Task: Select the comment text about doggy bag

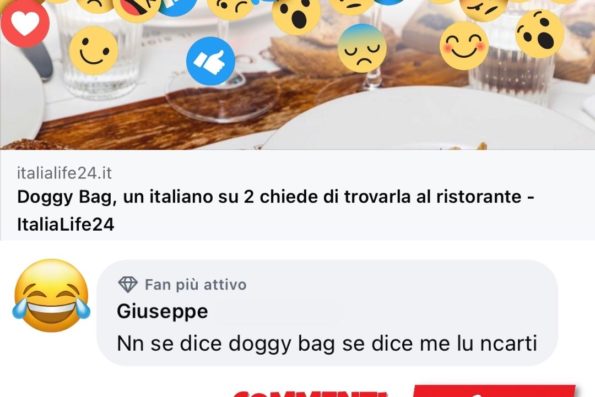Action: (x=327, y=343)
